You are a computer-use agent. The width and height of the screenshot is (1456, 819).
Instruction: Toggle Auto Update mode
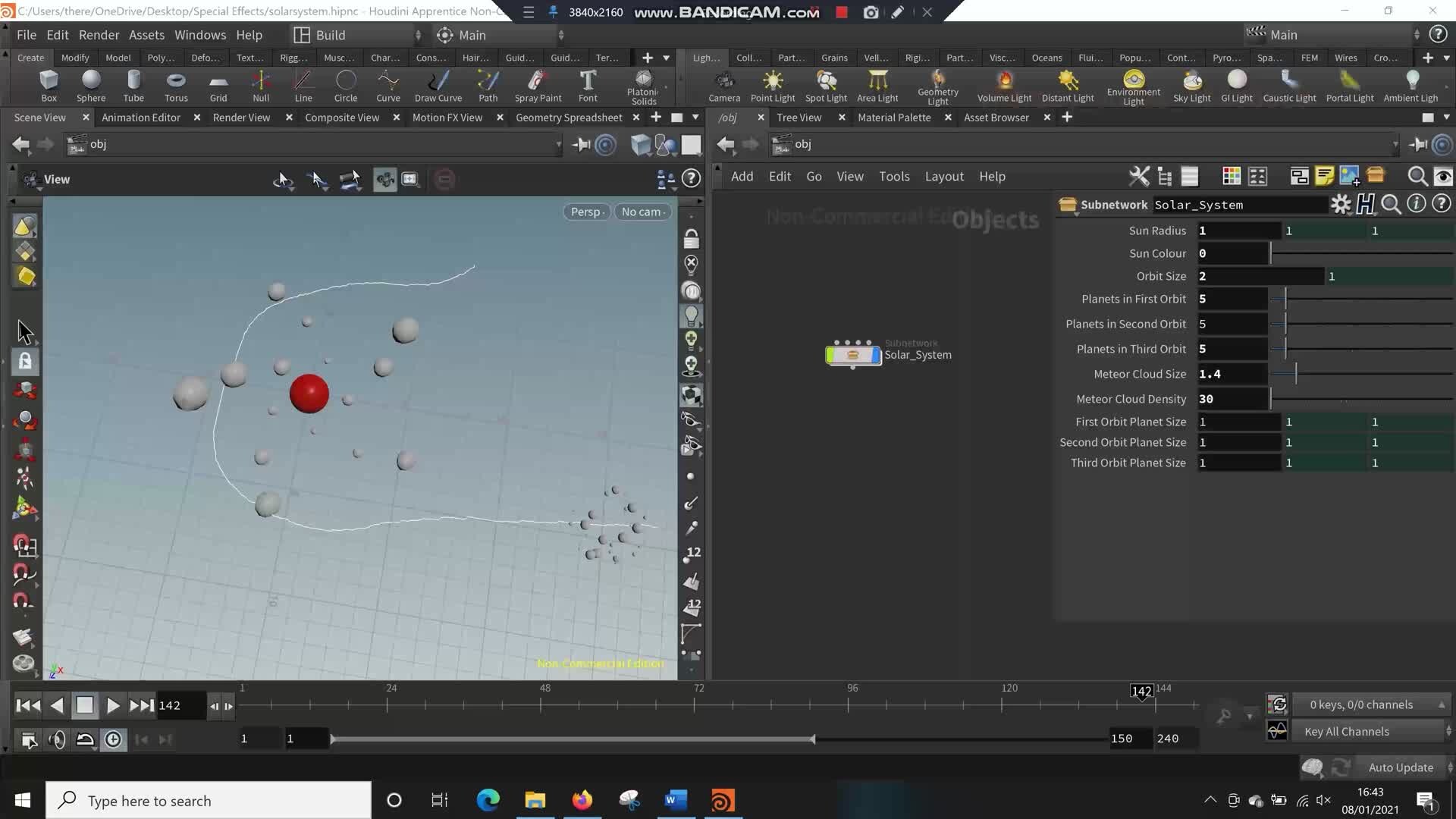click(x=1400, y=767)
